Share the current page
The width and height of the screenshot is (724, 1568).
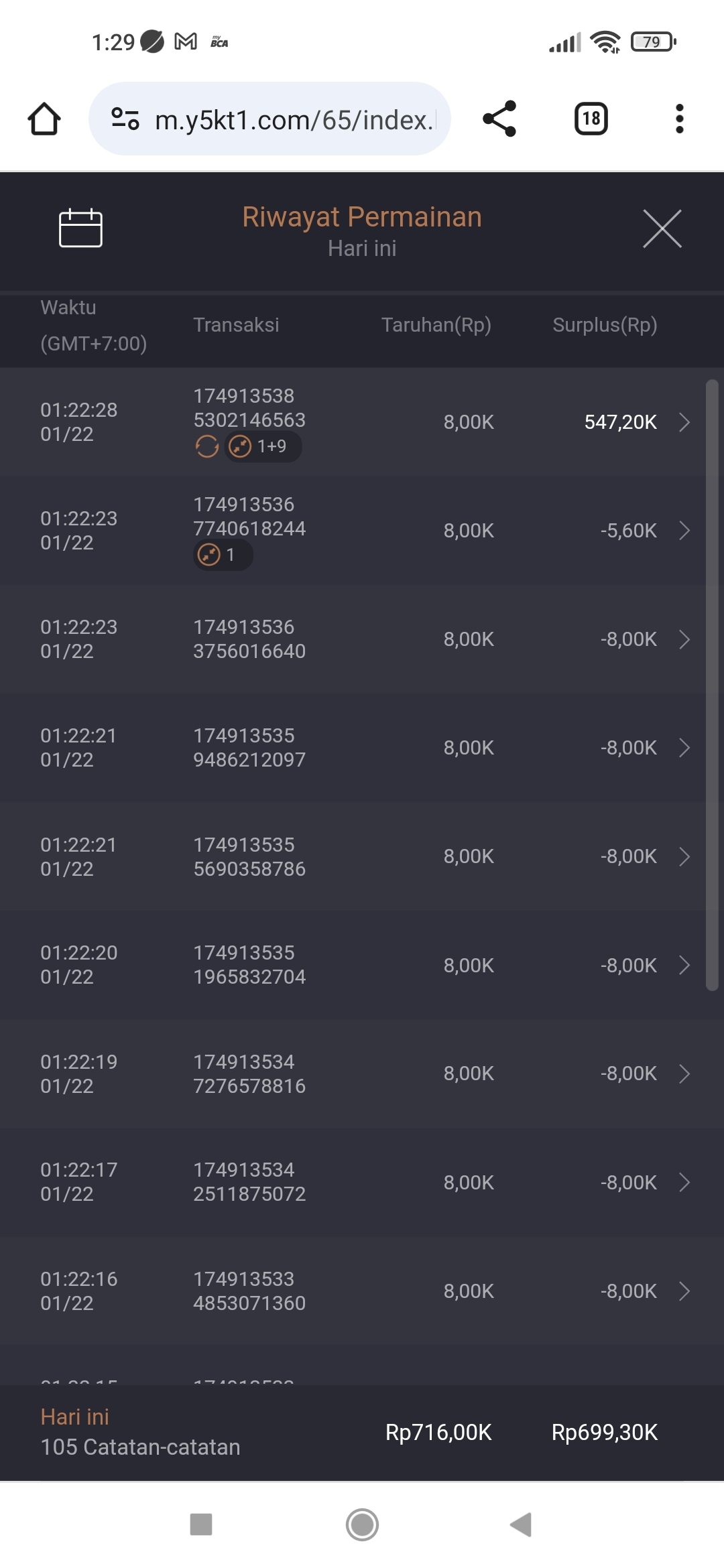pos(499,119)
